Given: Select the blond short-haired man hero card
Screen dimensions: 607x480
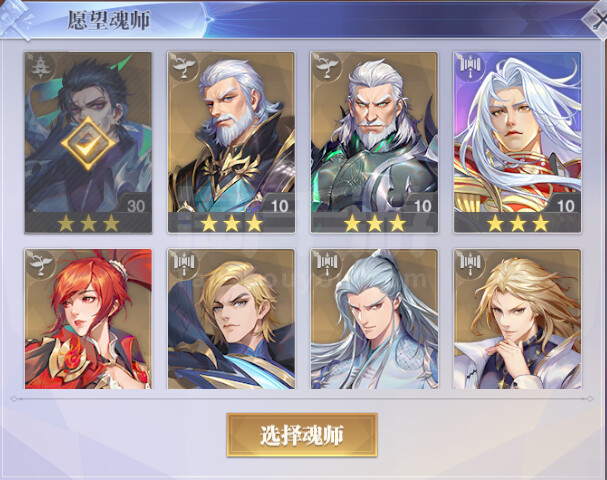Looking at the screenshot, I should [231, 319].
